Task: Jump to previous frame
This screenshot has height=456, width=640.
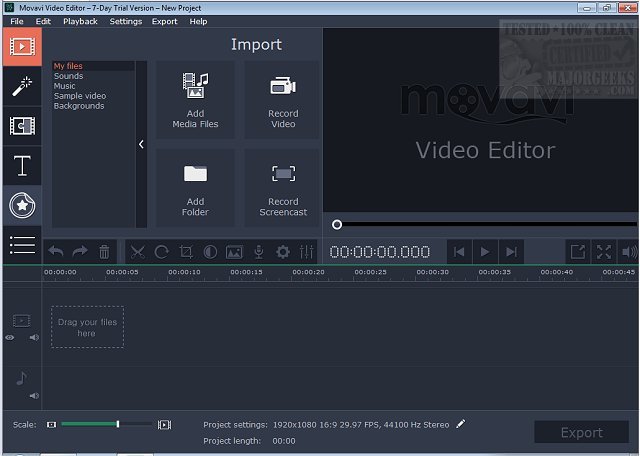Action: (x=459, y=252)
